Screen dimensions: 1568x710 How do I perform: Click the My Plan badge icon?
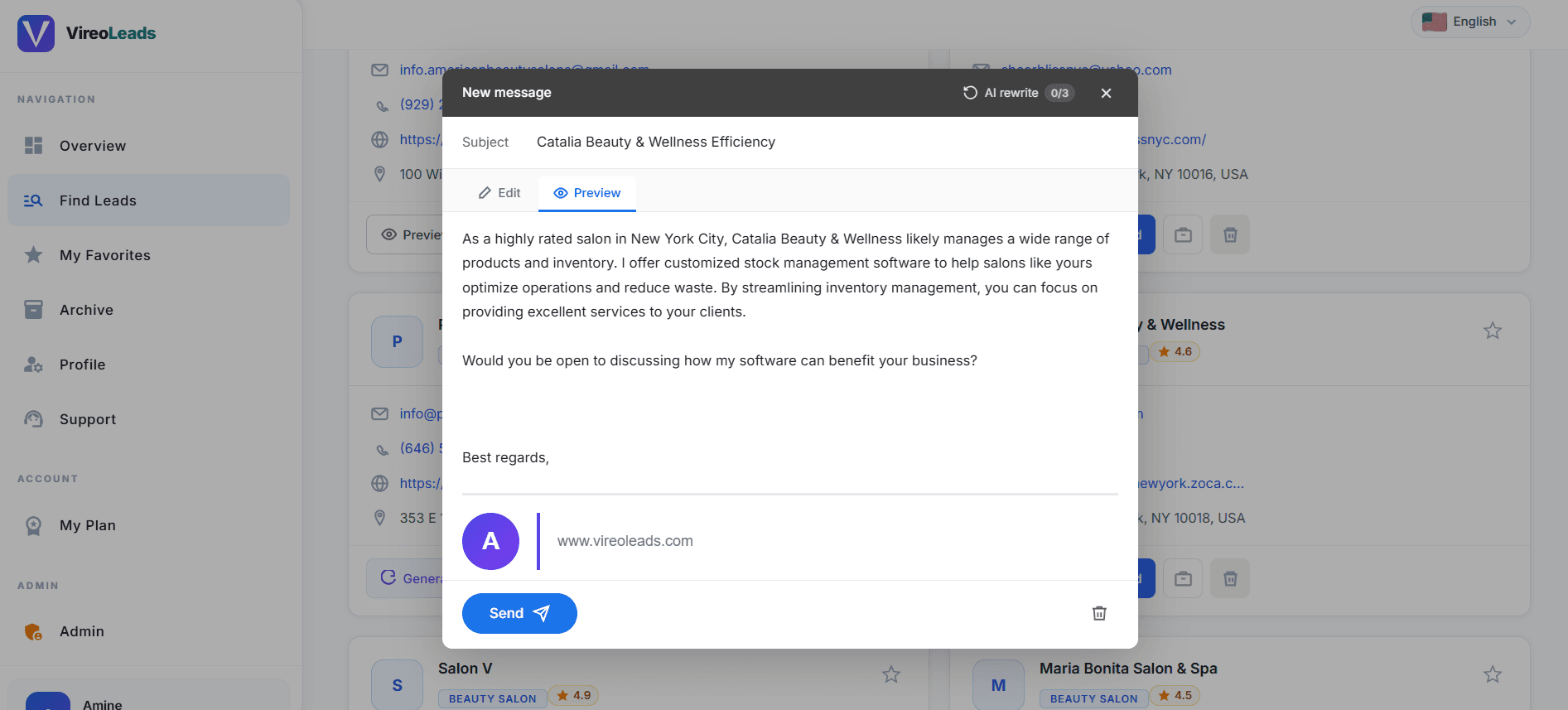coord(33,525)
